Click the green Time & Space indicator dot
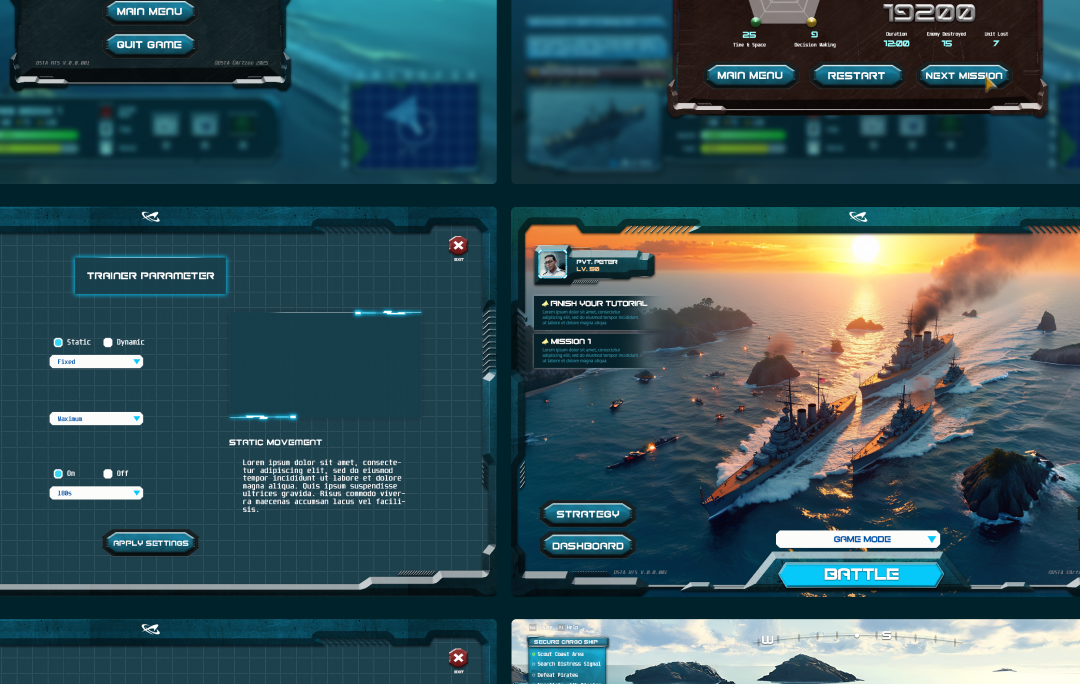Screen dimensions: 1080x684 point(756,21)
